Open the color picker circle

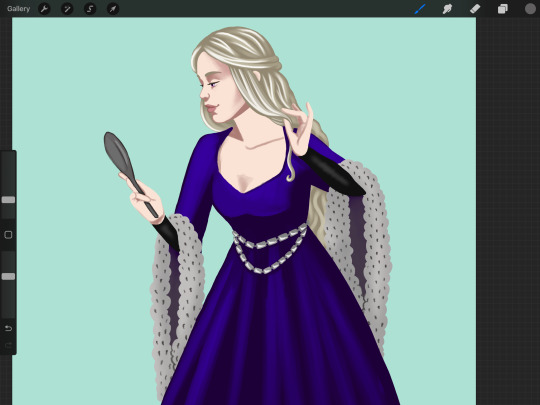(x=530, y=9)
